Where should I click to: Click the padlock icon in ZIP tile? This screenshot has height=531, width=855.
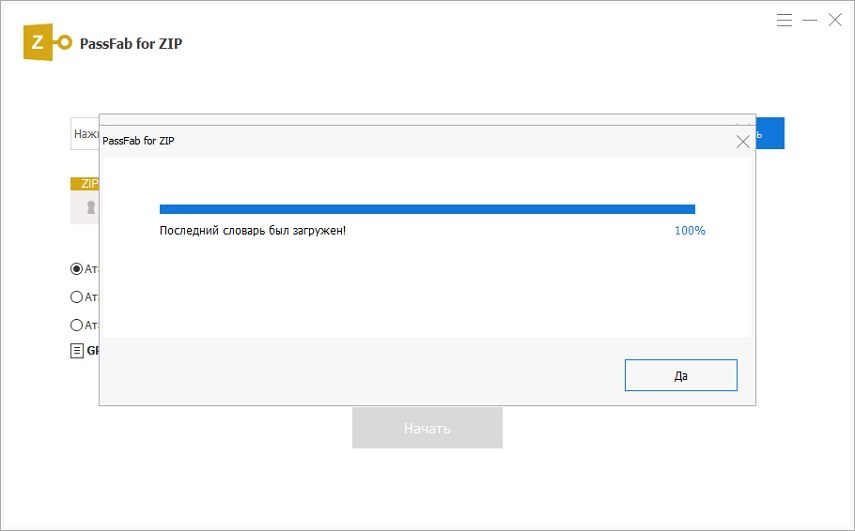point(90,207)
